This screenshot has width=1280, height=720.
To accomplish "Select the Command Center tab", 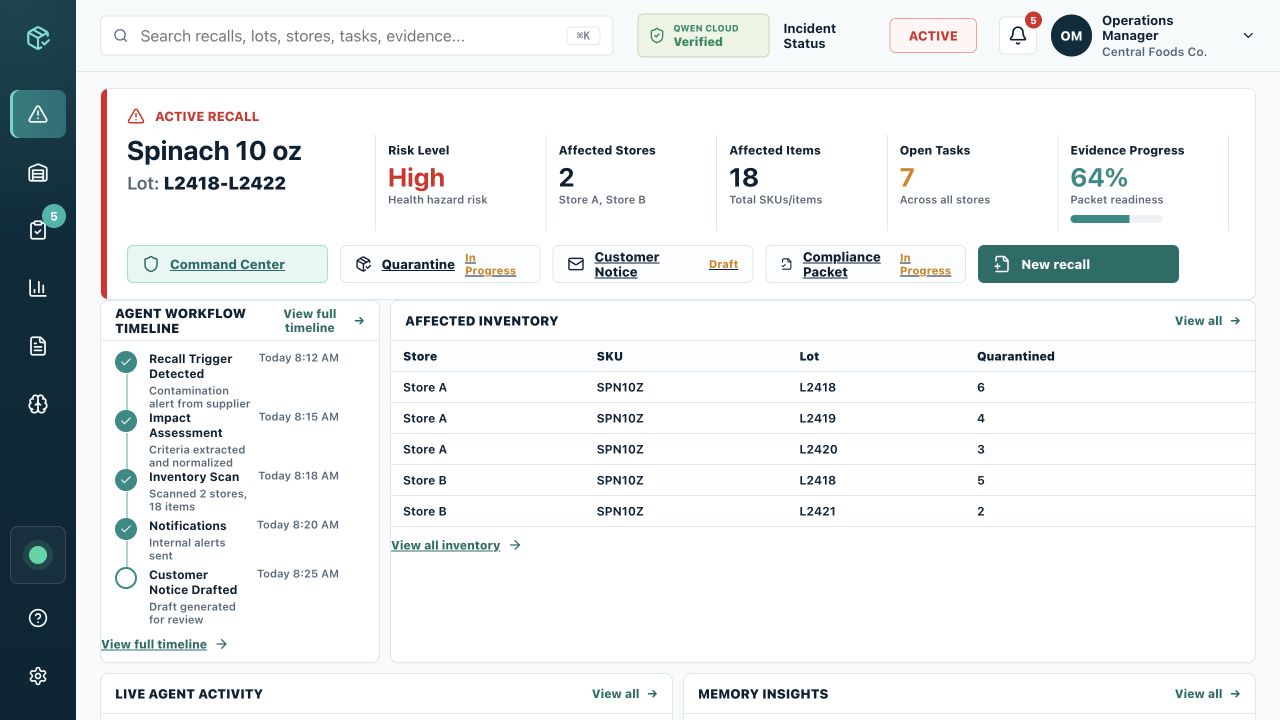I will click(227, 264).
